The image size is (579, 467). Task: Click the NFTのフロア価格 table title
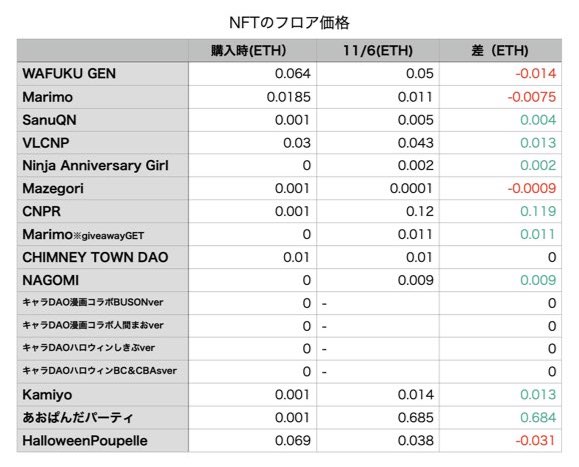click(x=289, y=23)
